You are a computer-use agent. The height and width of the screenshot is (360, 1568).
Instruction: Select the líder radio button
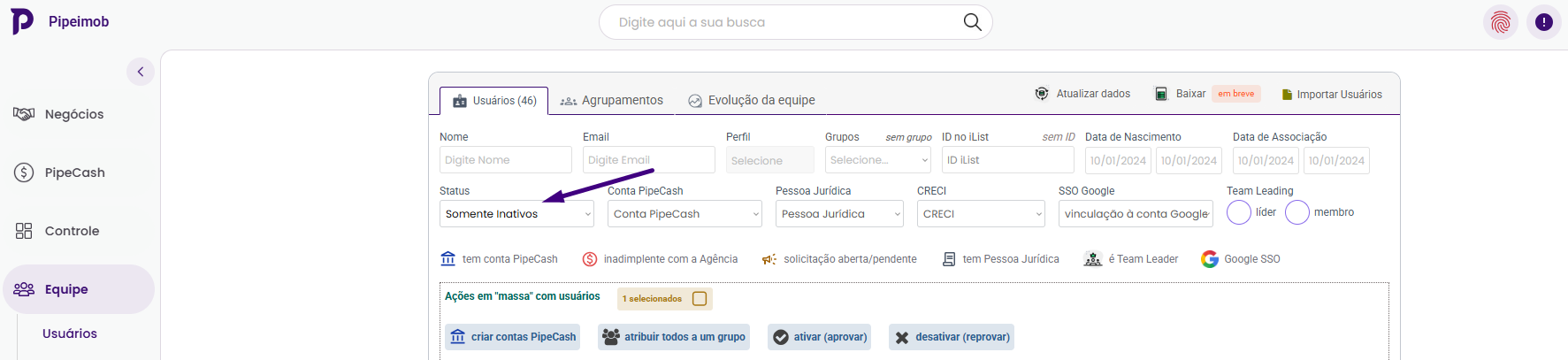coord(1239,212)
